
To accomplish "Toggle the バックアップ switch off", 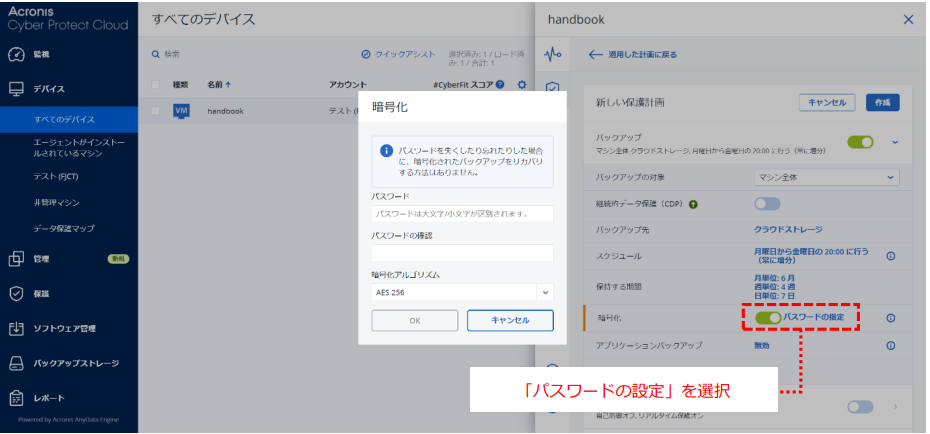I will point(860,143).
